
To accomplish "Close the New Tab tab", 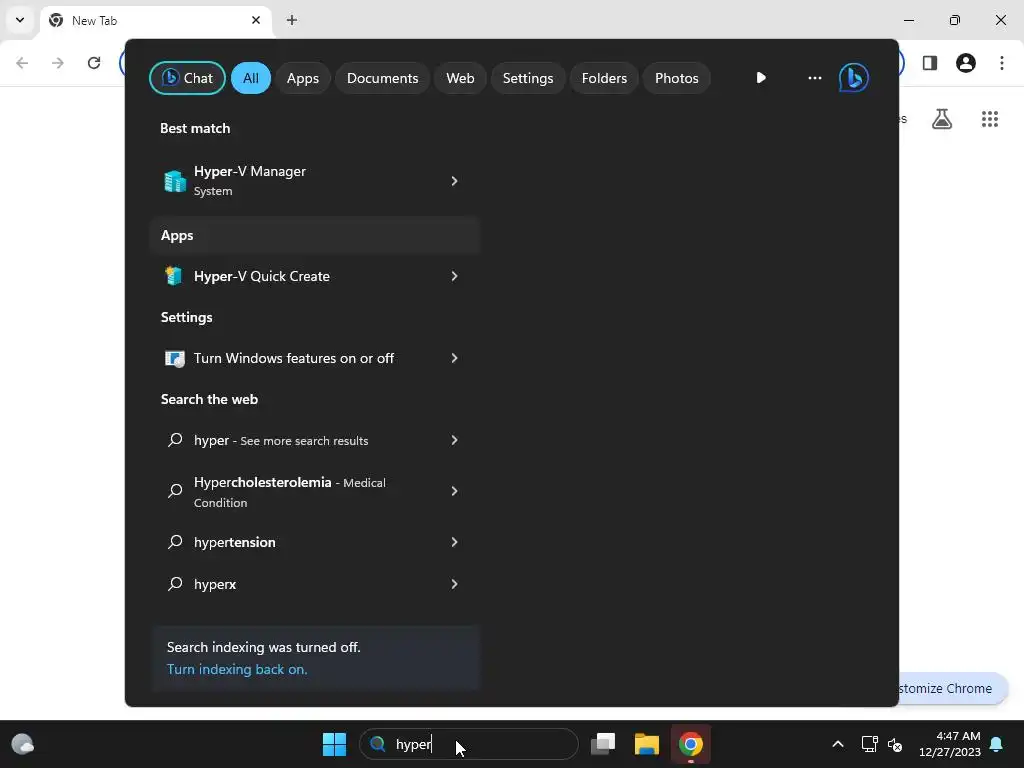I will (x=256, y=20).
